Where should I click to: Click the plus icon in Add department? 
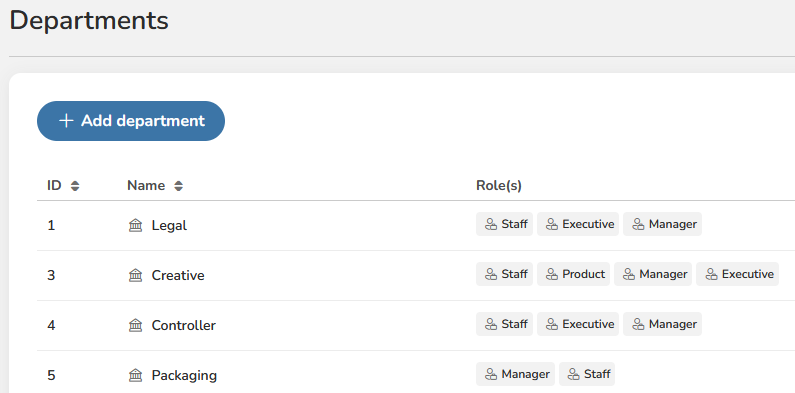[x=66, y=121]
